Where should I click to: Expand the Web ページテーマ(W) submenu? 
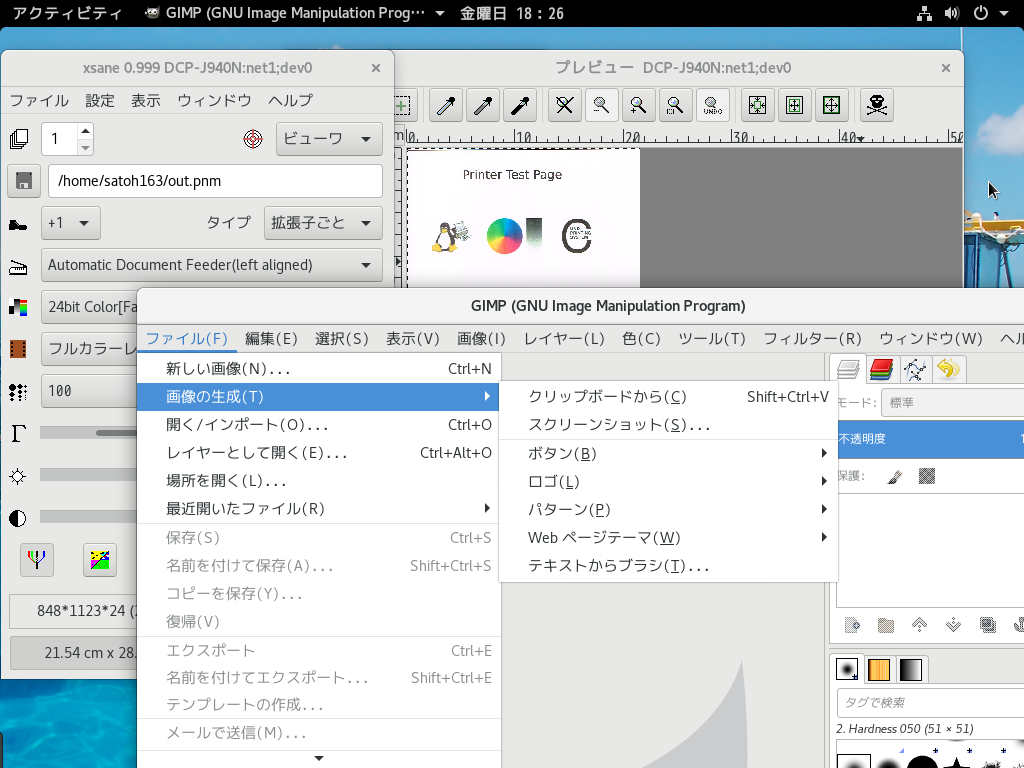(668, 537)
